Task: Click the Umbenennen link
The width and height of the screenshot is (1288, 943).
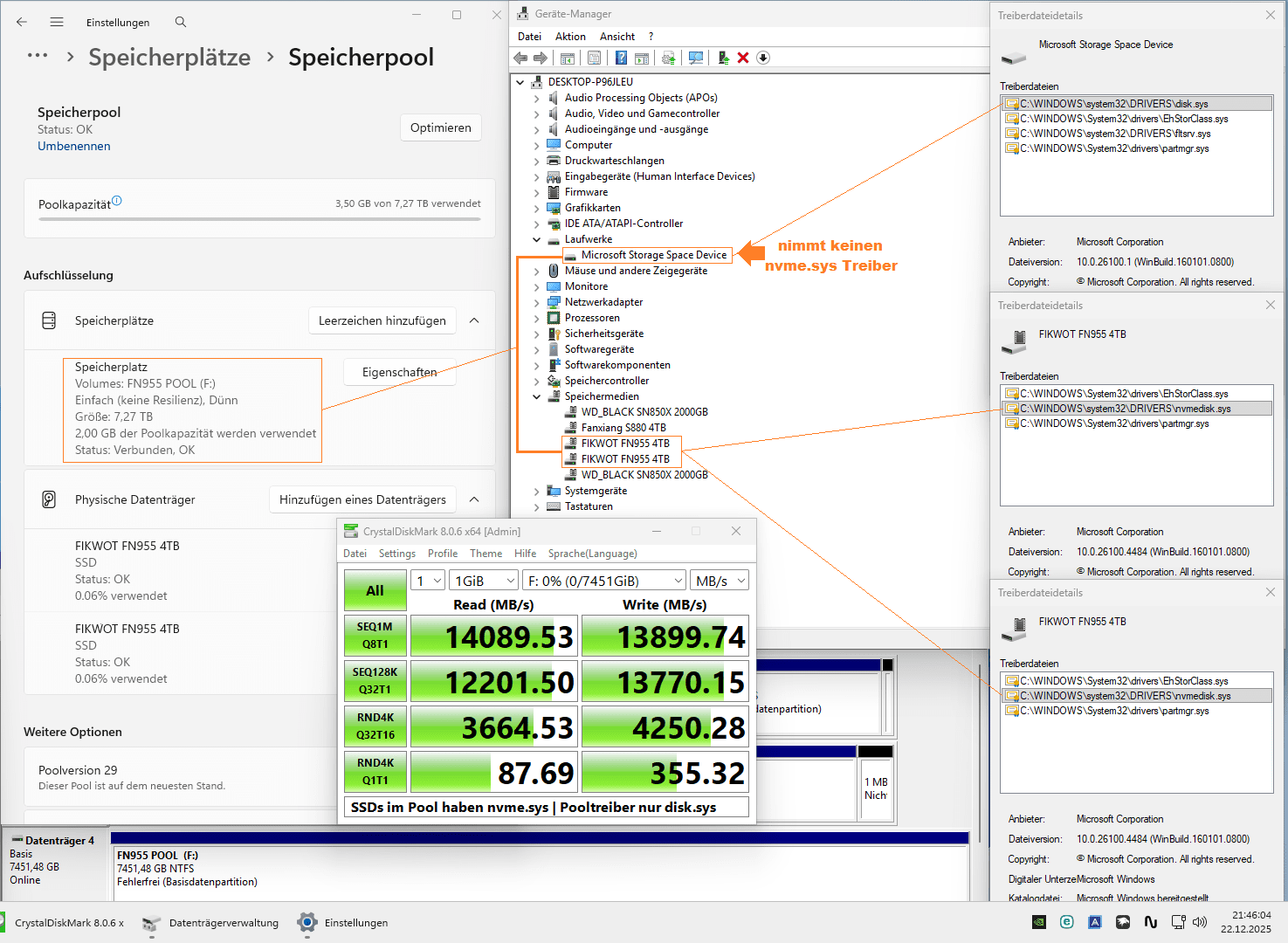Action: tap(74, 146)
